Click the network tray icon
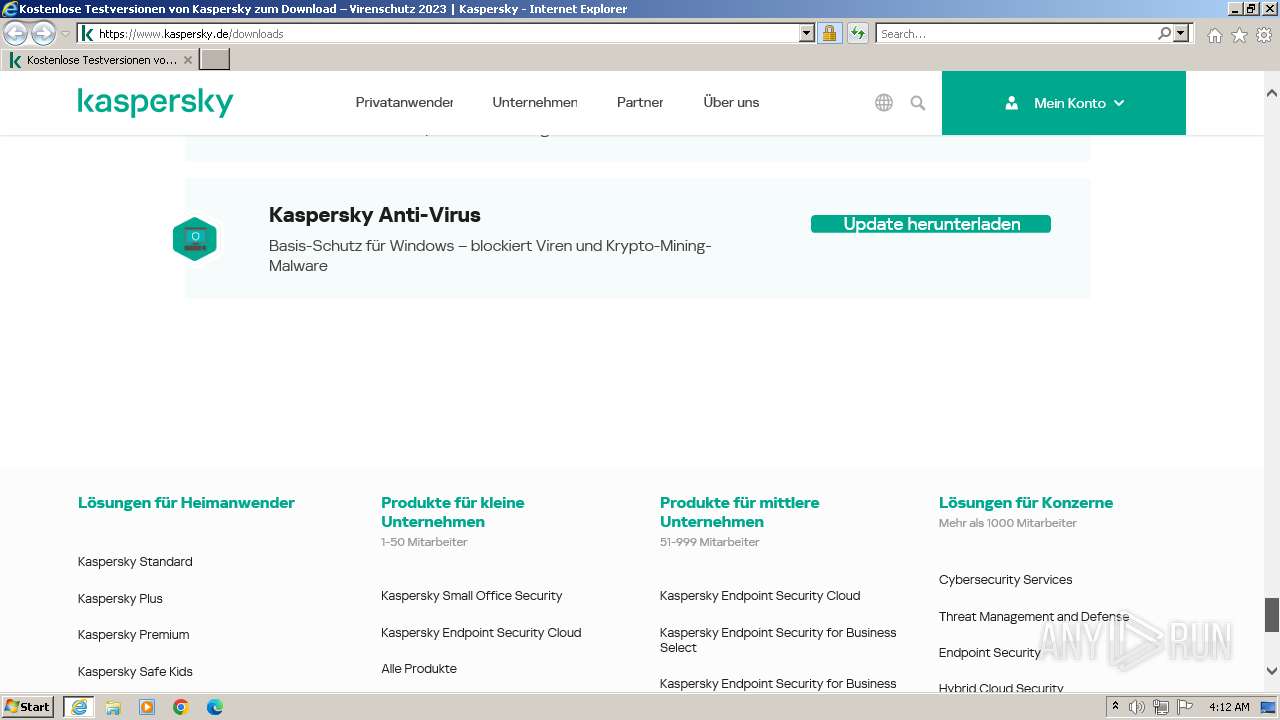 point(1160,707)
